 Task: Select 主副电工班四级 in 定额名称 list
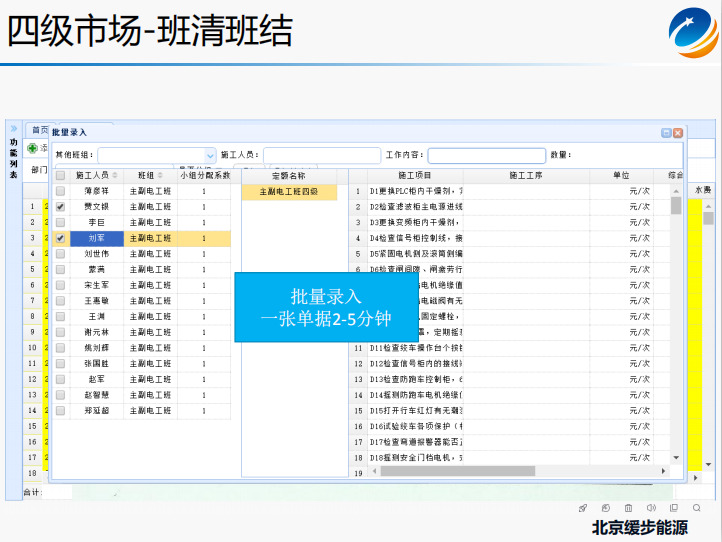(x=289, y=192)
